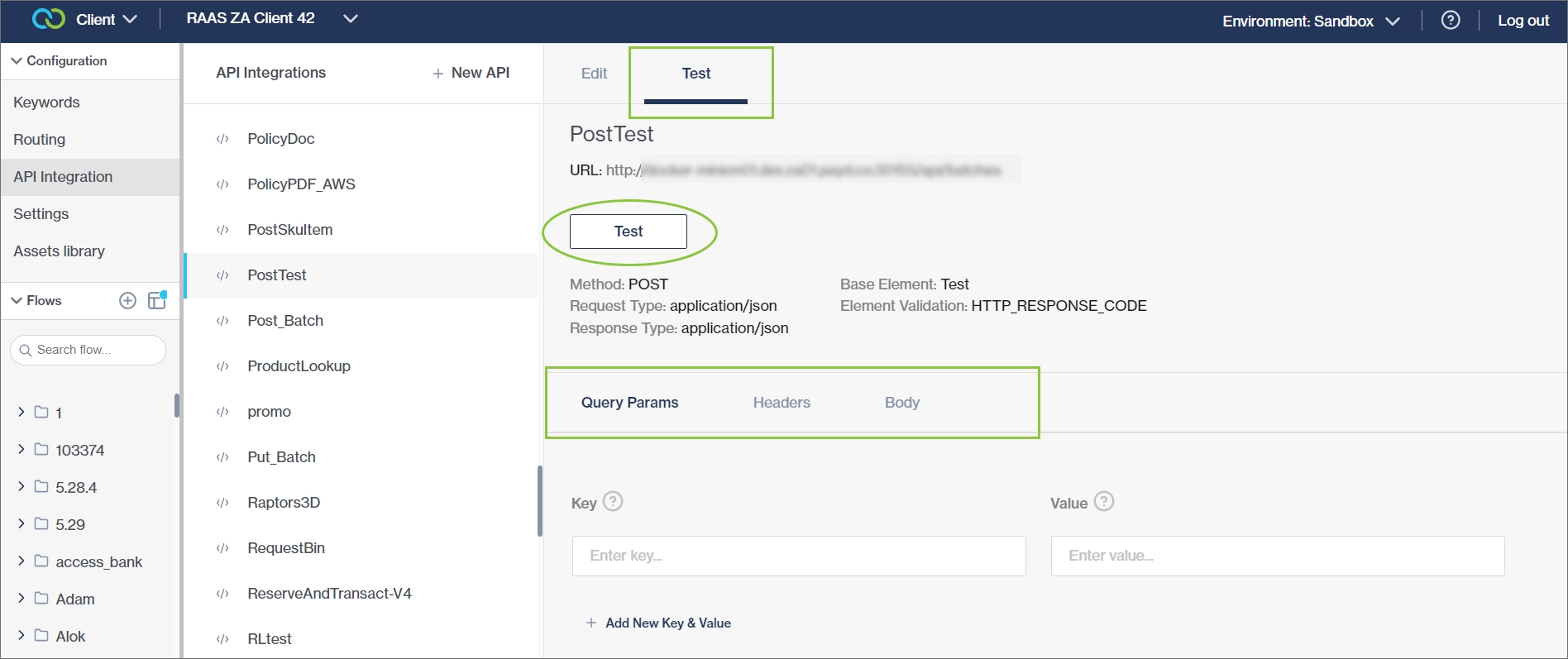Screen dimensions: 1568x659
Task: Click the code icon next to PolicyDoc
Action: point(222,139)
